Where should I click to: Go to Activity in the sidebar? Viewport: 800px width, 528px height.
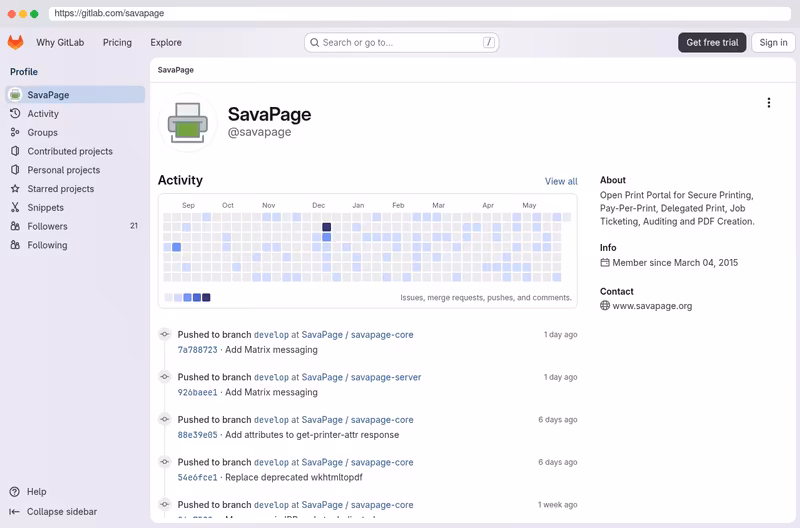click(76, 113)
